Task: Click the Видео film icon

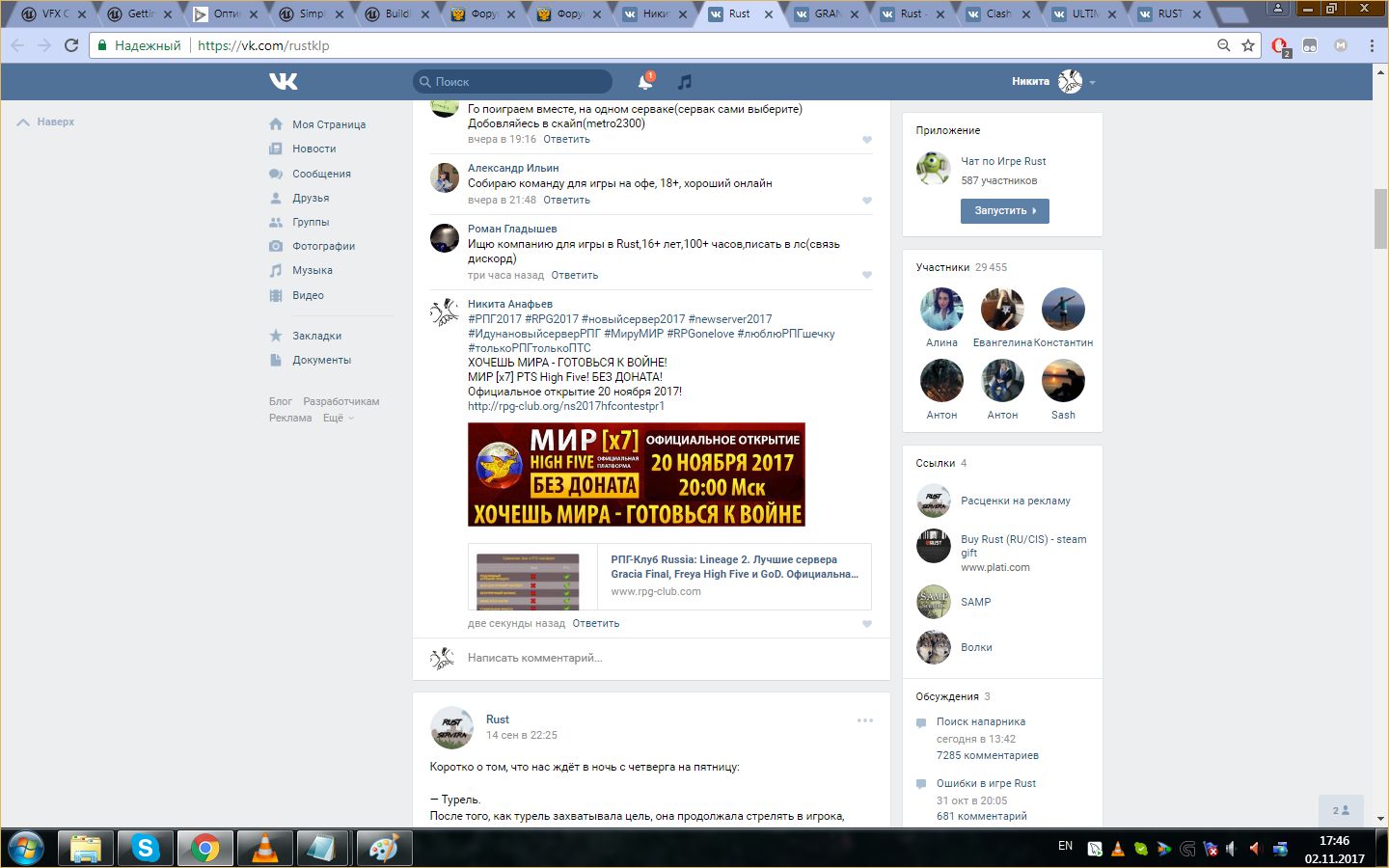Action: click(276, 295)
